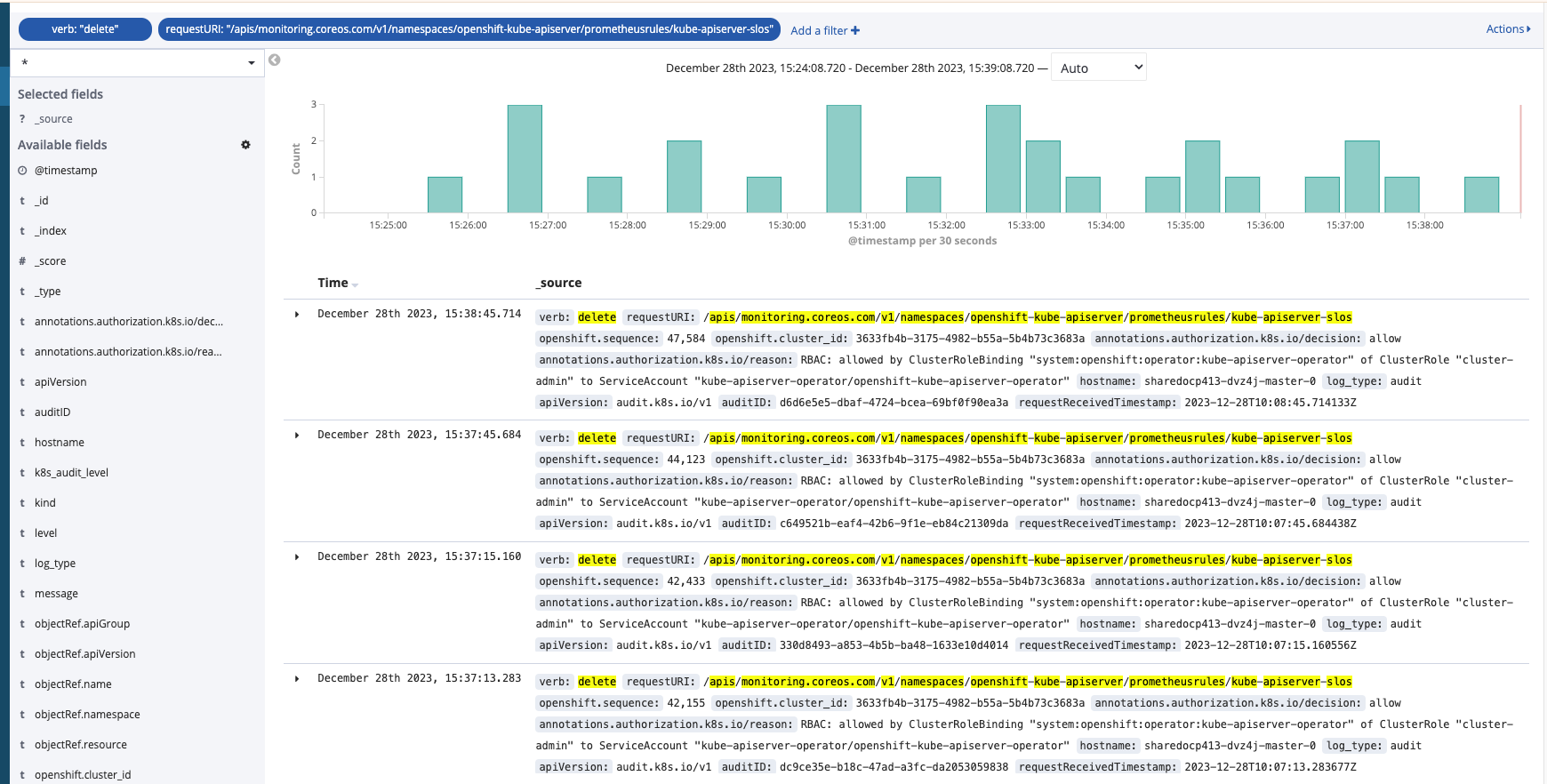The height and width of the screenshot is (784, 1547).
Task: Select the objectRef.apiVersion field
Action: coord(85,654)
